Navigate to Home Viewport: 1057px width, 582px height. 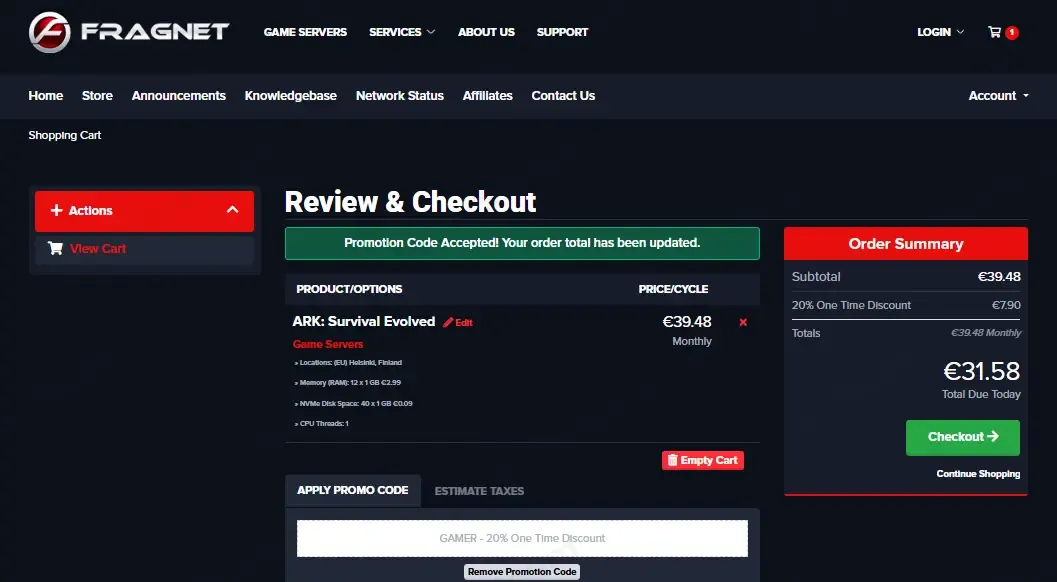coord(46,96)
